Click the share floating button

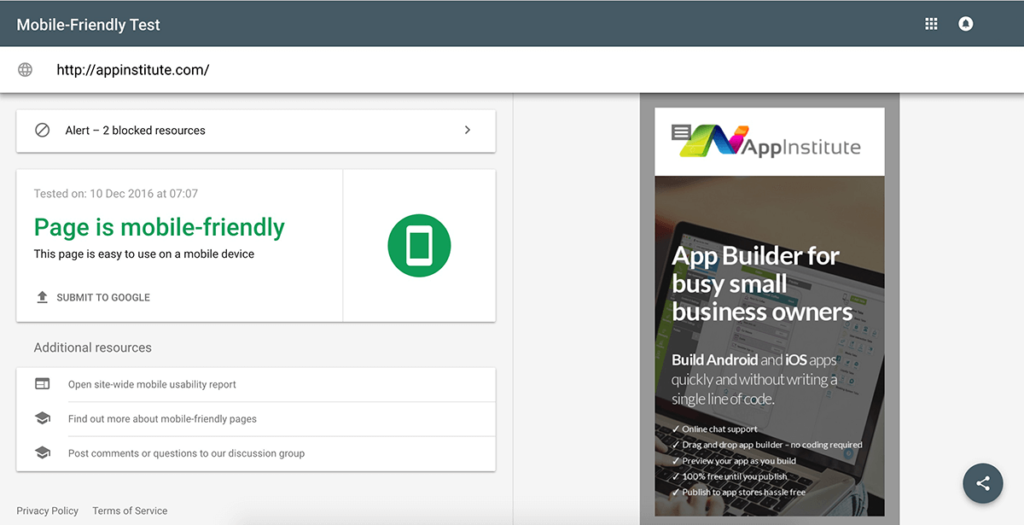982,483
